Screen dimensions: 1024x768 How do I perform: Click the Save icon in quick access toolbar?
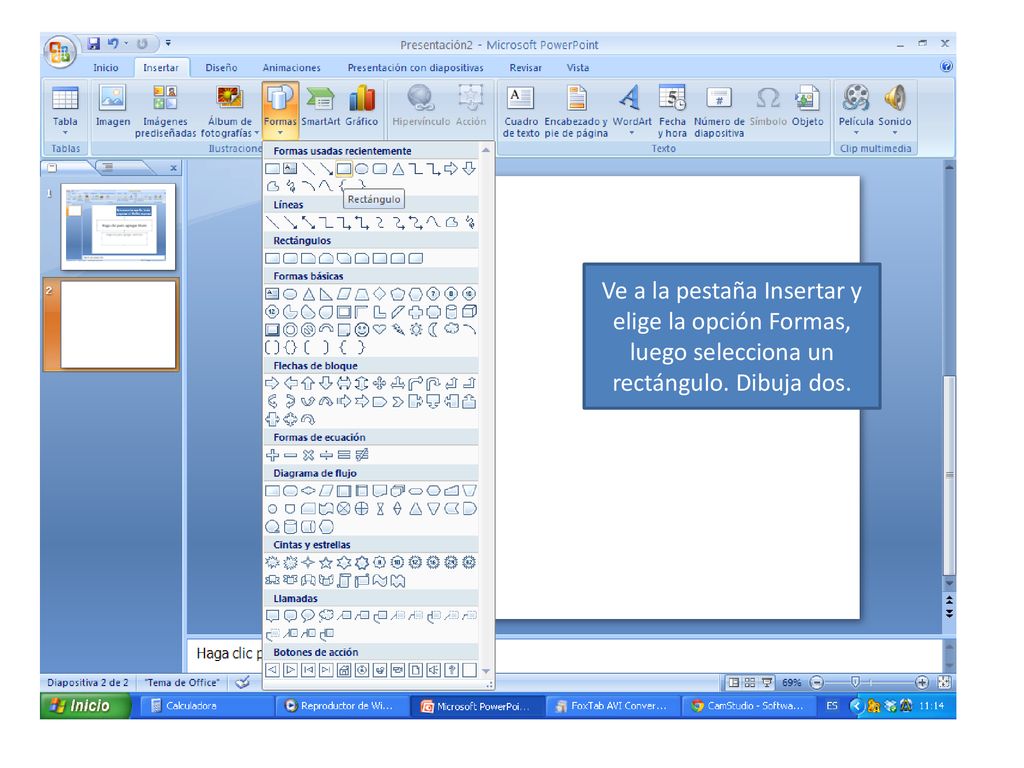(x=94, y=44)
